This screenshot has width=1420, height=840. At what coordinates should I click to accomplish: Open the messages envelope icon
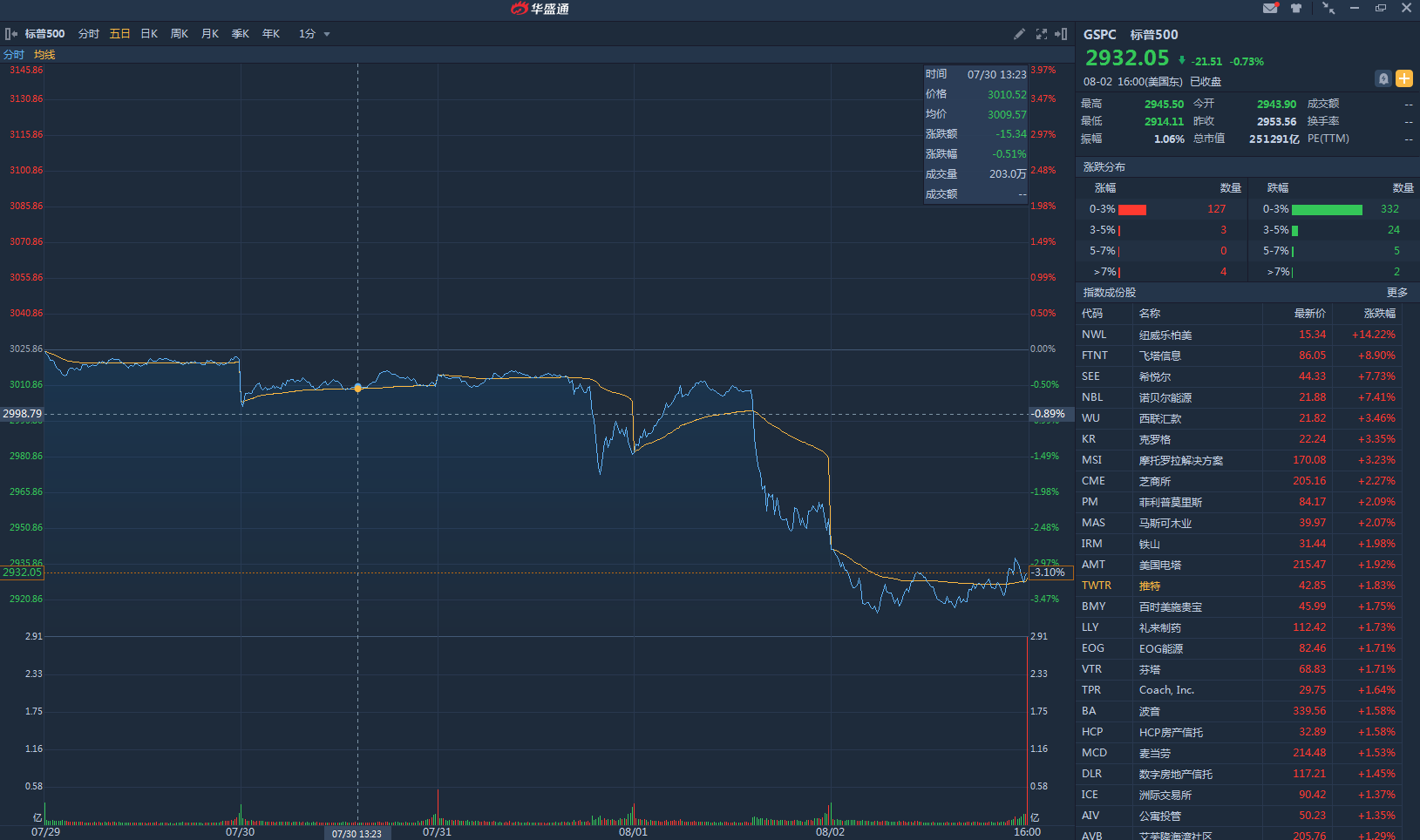click(x=1270, y=9)
